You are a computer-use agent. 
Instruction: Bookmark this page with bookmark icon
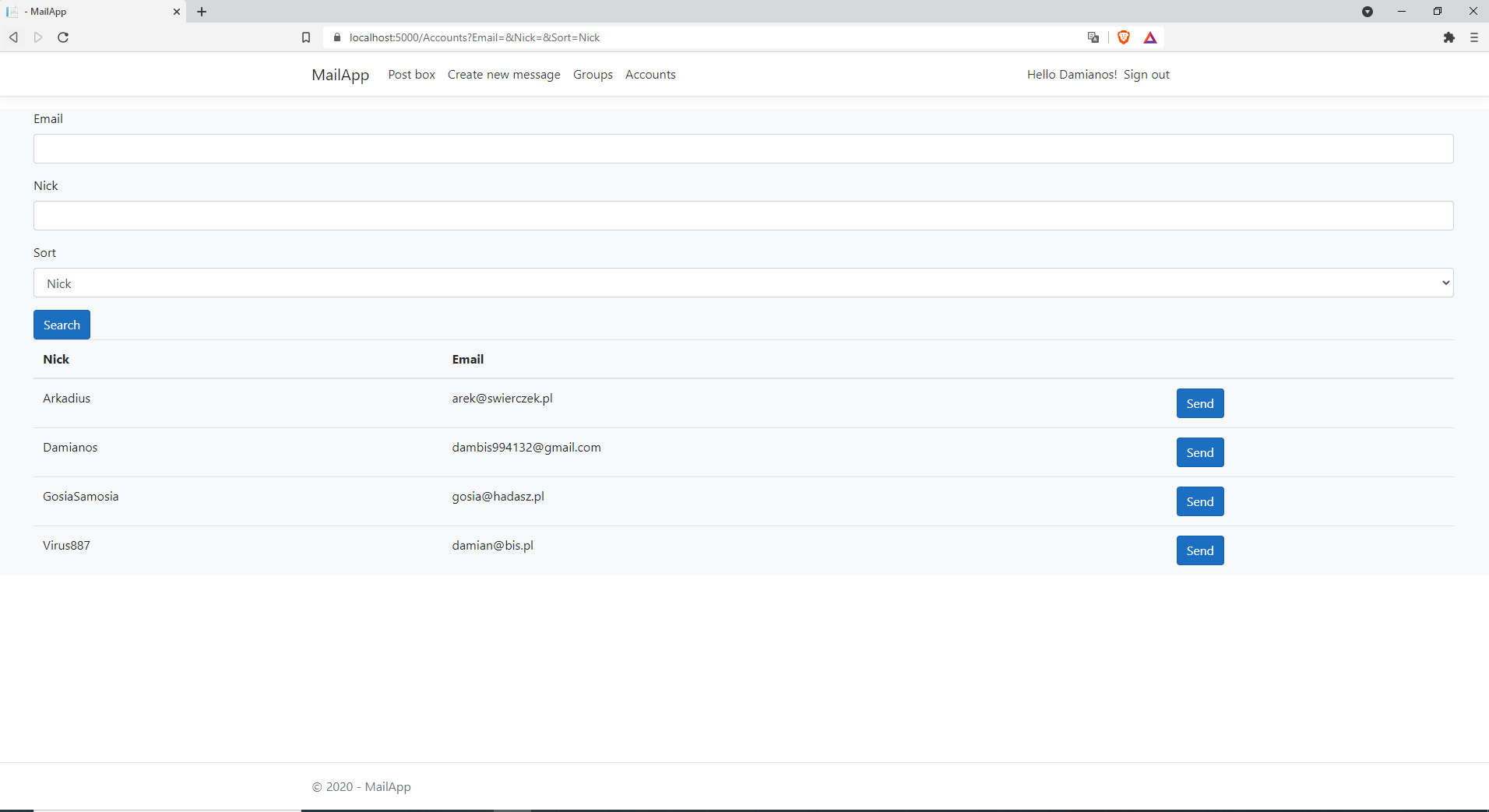tap(306, 37)
